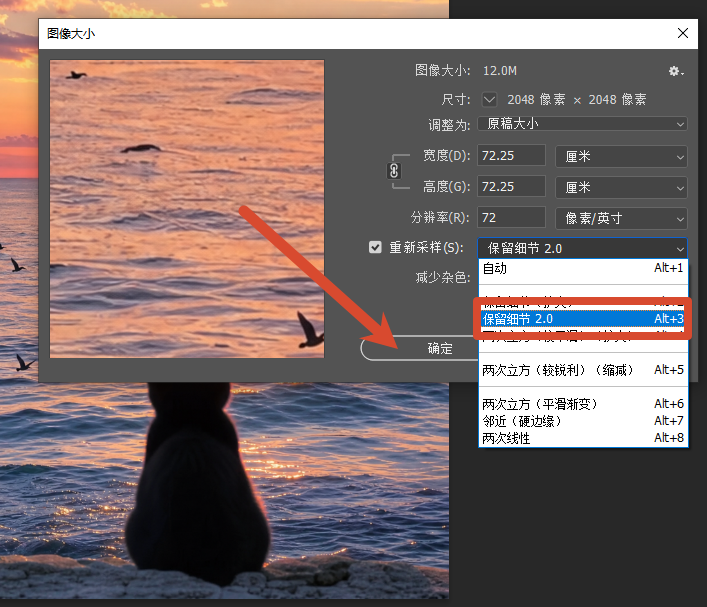
Task: Open the width unit 厘米 dropdown
Action: (x=621, y=156)
